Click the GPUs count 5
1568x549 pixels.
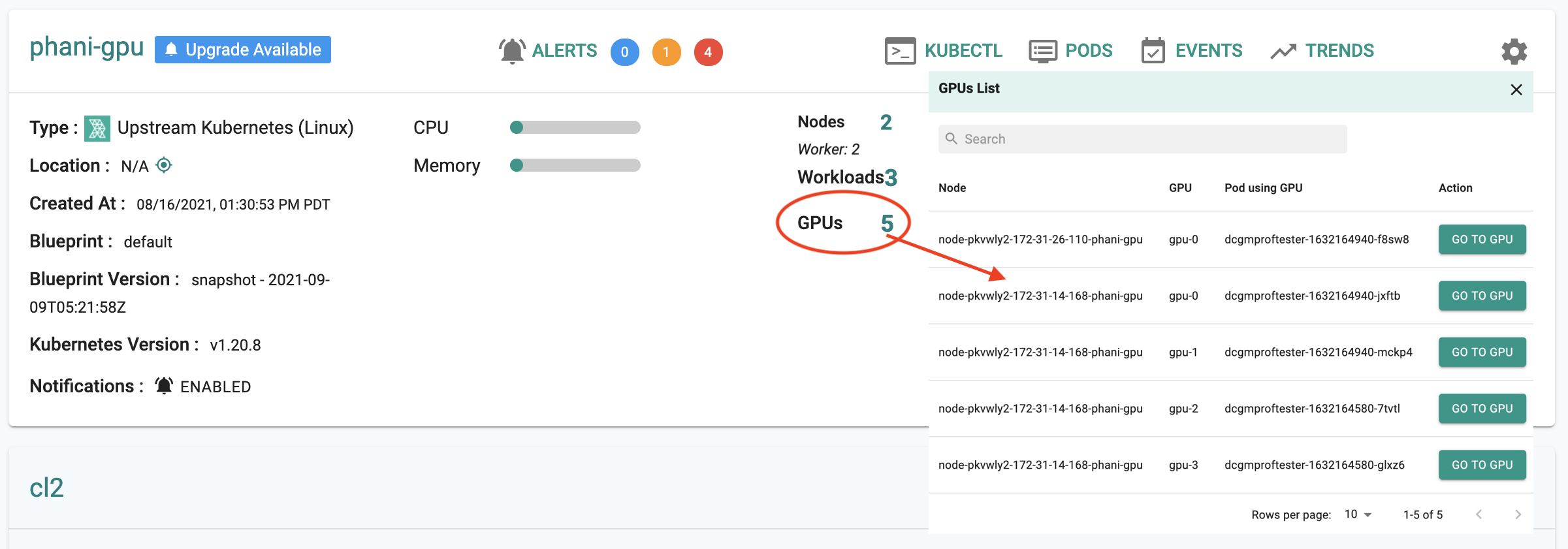pyautogui.click(x=887, y=224)
